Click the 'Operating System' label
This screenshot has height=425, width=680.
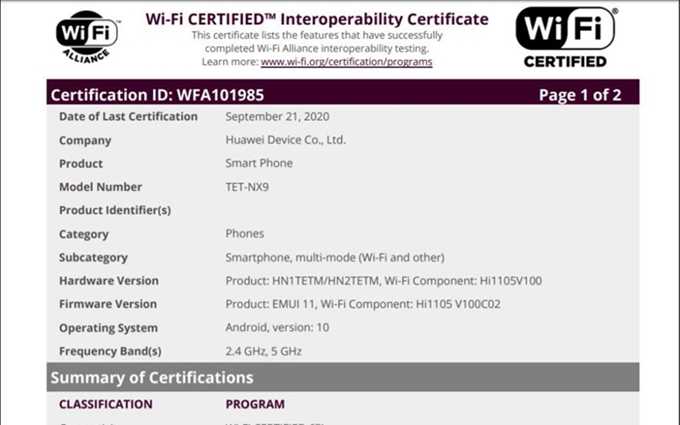click(108, 328)
